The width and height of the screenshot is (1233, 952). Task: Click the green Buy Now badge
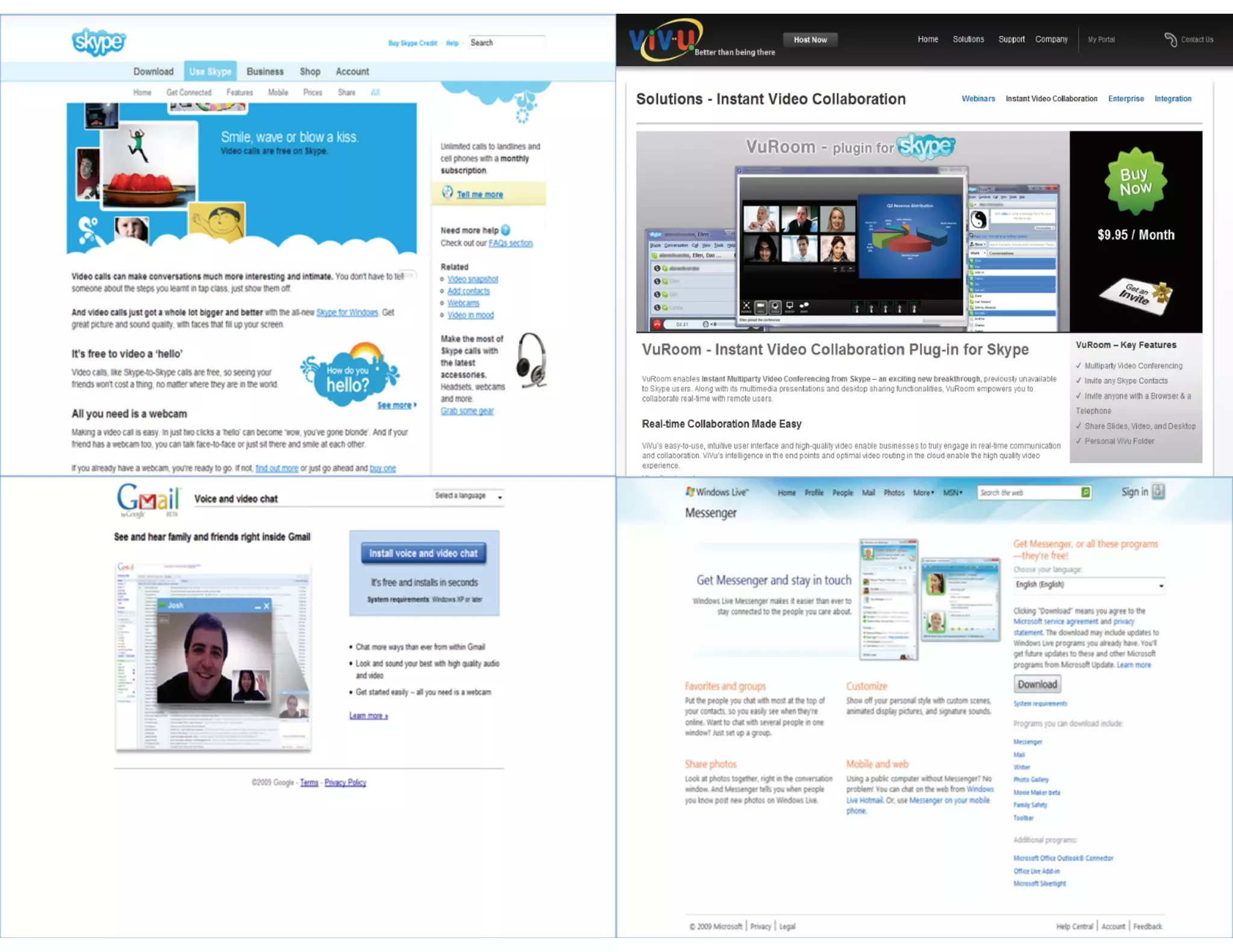pos(1135,182)
